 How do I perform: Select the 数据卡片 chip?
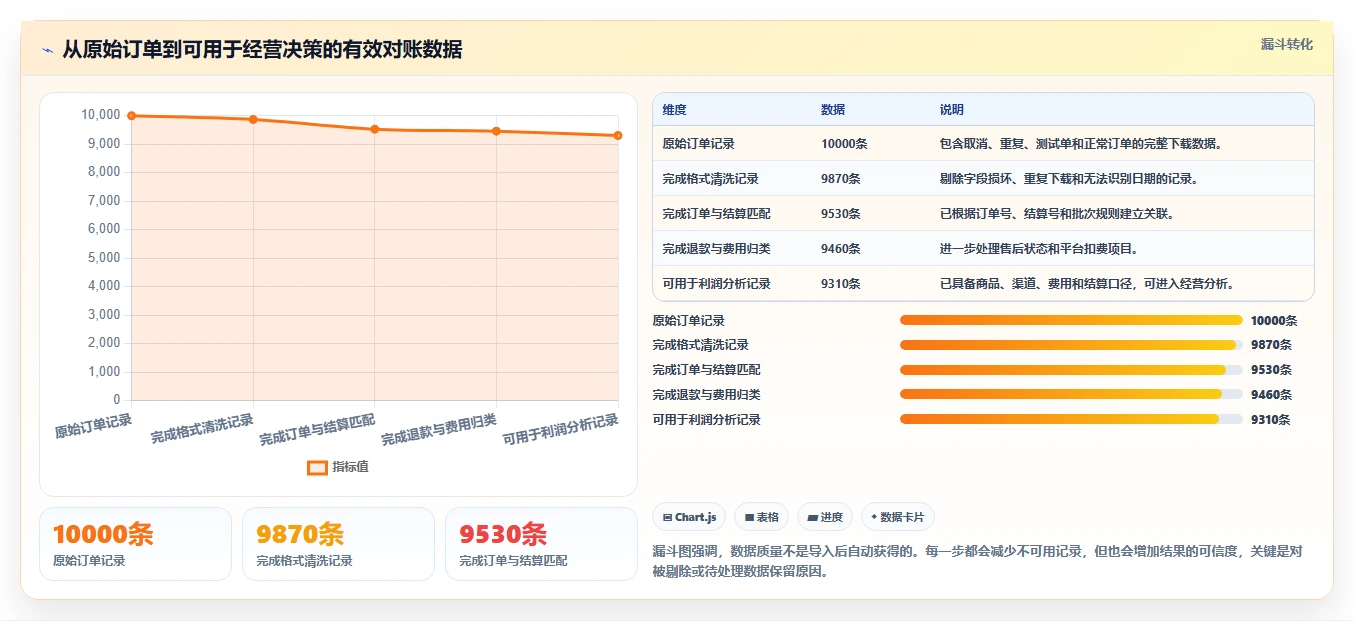898,517
